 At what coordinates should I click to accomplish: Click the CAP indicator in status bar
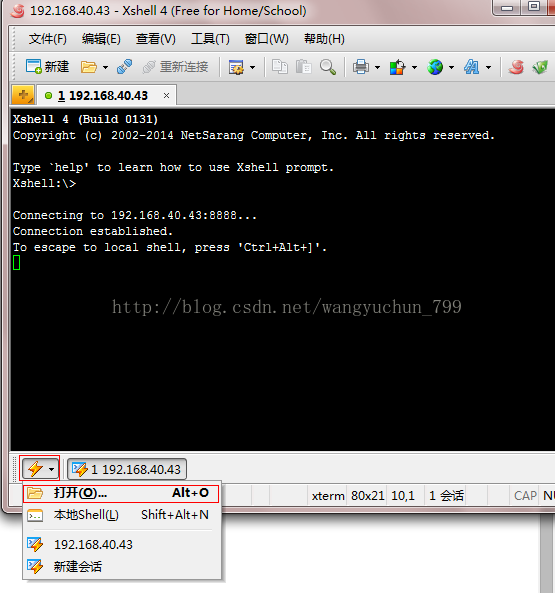pyautogui.click(x=525, y=495)
